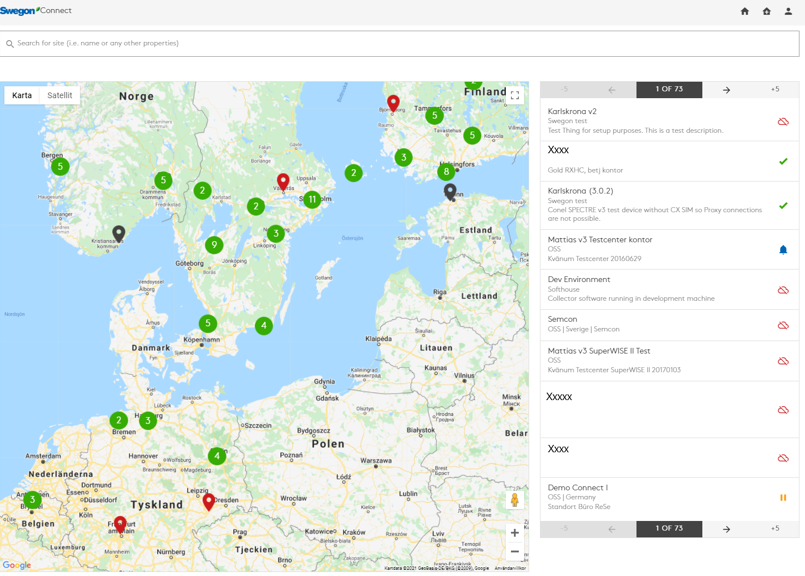Click the offline cloud icon for Semcon
Screen dimensions: 805x576
point(783,325)
